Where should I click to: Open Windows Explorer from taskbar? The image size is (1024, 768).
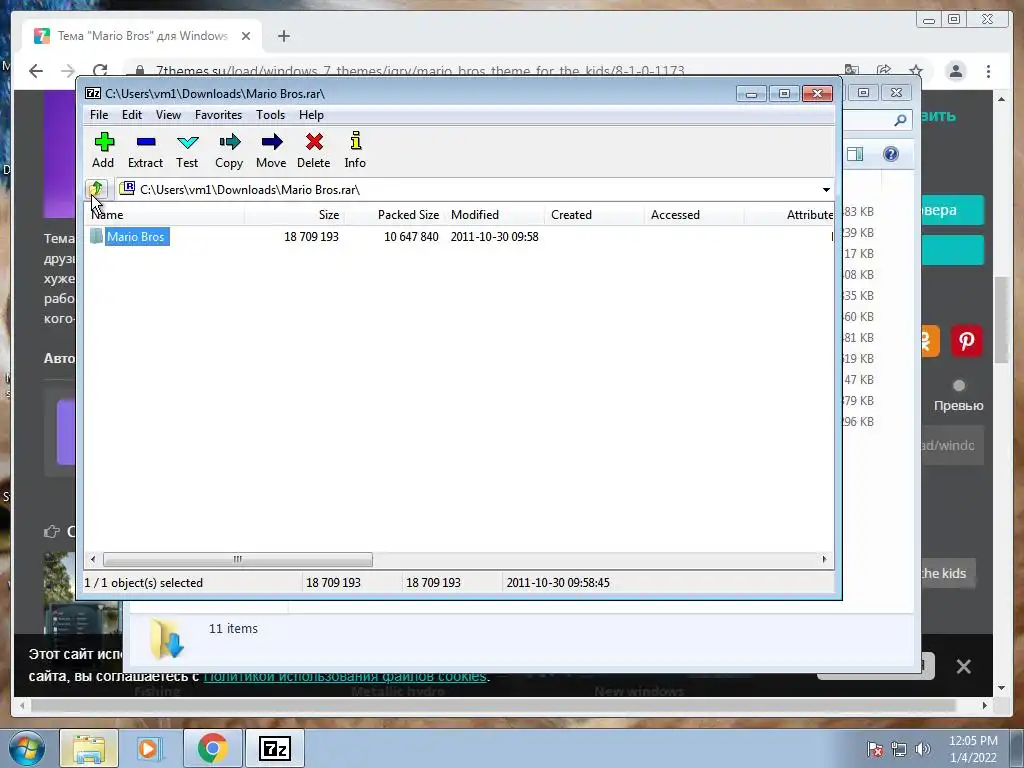[x=89, y=748]
